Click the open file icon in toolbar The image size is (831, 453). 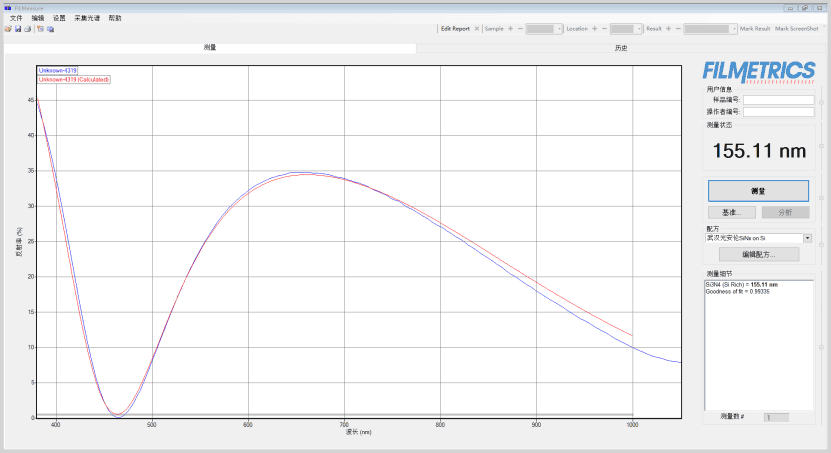(8, 29)
